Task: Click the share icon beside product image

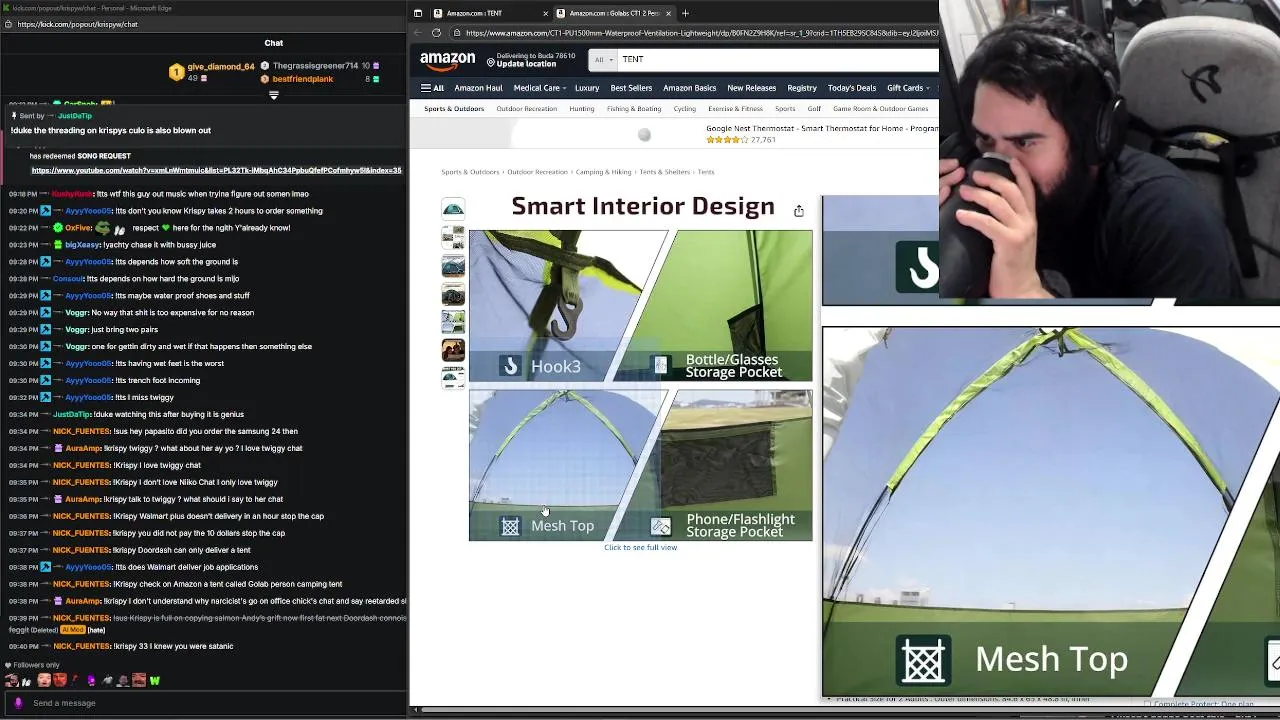Action: (798, 211)
